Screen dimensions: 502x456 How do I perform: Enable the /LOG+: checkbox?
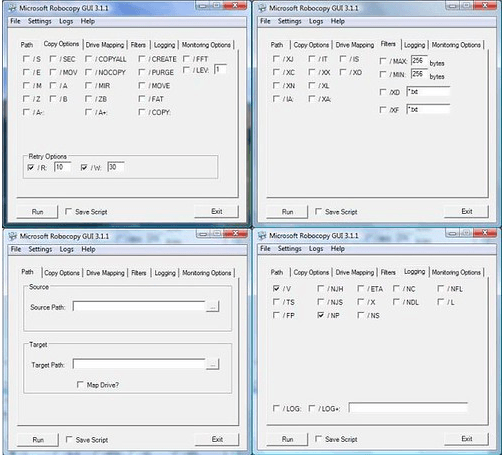click(x=312, y=408)
